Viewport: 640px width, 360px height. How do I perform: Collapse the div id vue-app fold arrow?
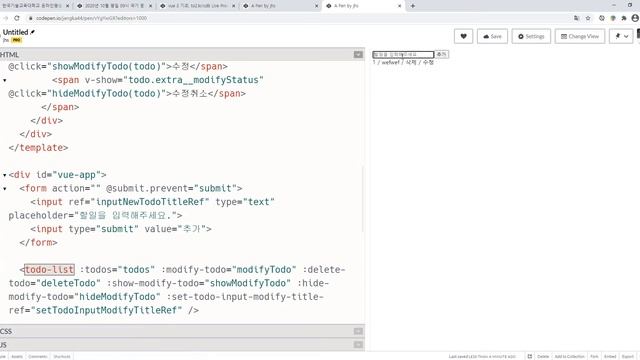point(4,175)
